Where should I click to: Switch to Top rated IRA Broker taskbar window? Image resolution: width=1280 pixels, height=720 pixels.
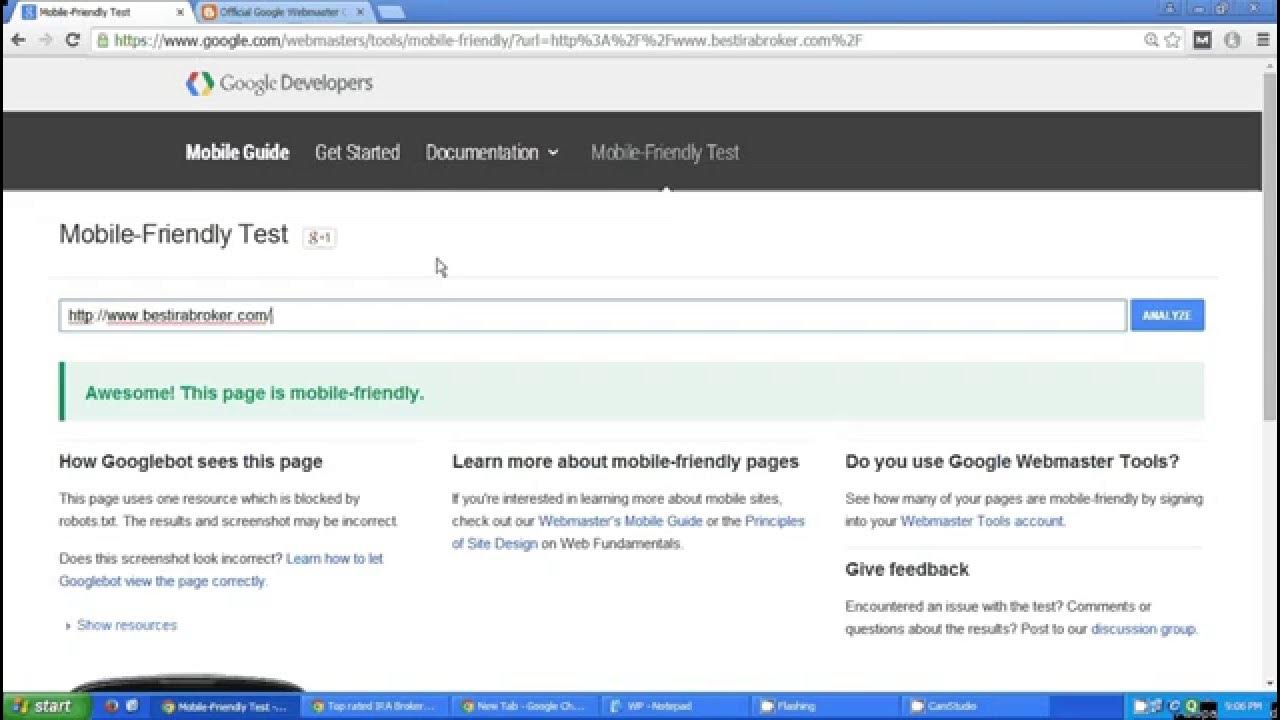click(374, 706)
